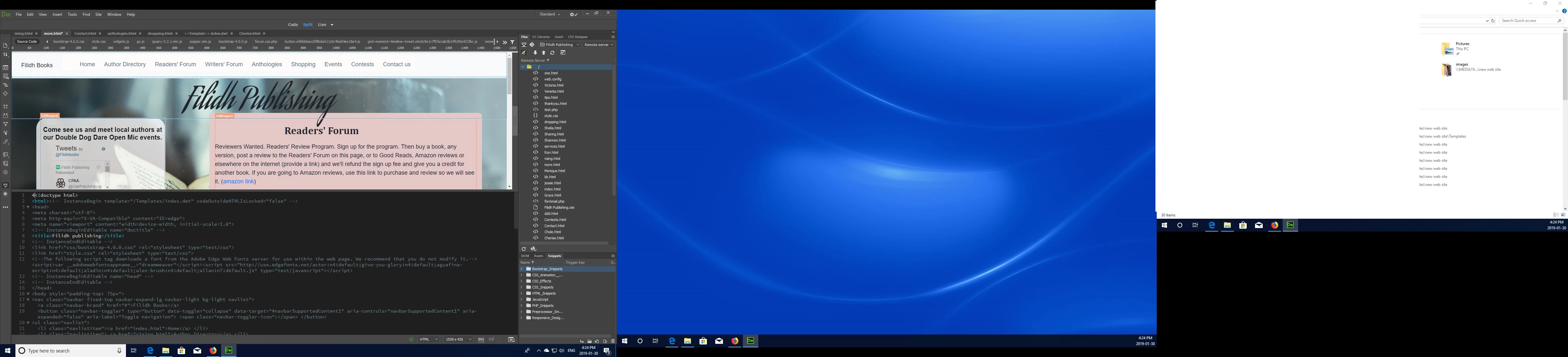Click the Git view diamond icon
Image resolution: width=1568 pixels, height=357 pixels.
coord(532,44)
